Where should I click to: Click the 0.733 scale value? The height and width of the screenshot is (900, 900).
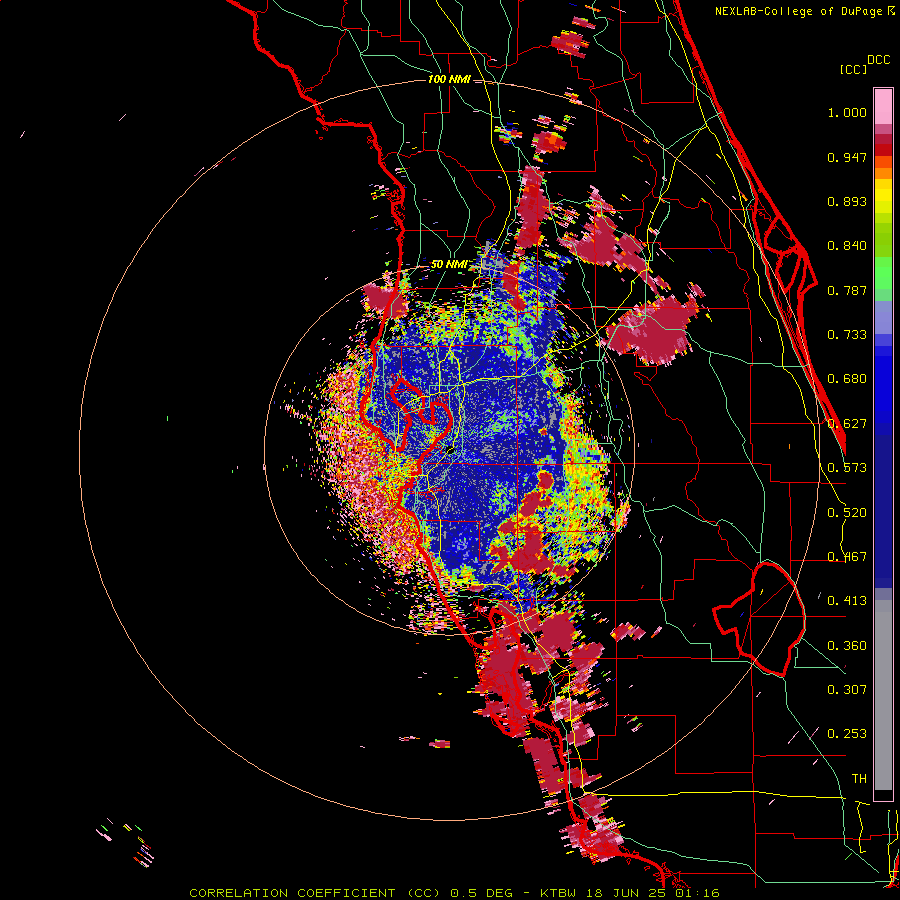[x=847, y=335]
